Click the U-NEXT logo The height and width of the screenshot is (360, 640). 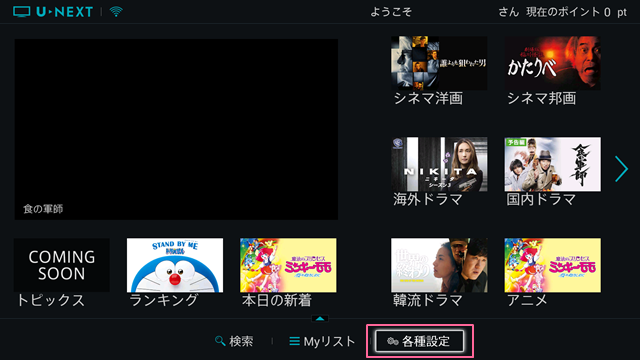tap(53, 11)
